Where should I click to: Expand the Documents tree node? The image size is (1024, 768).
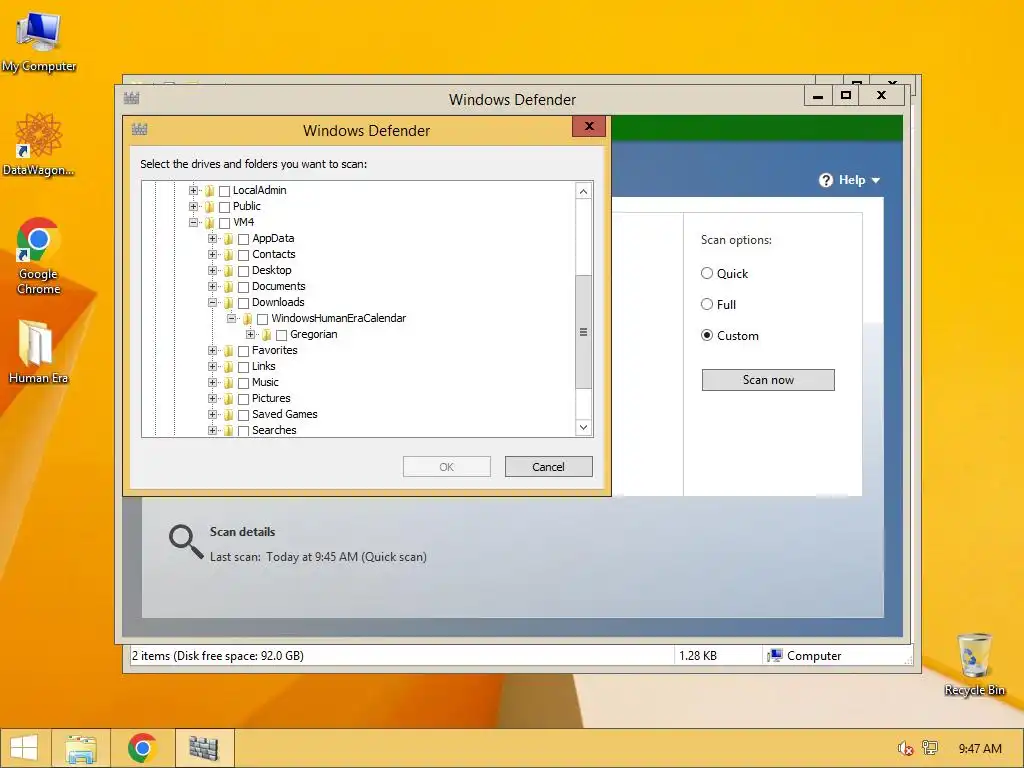click(212, 287)
